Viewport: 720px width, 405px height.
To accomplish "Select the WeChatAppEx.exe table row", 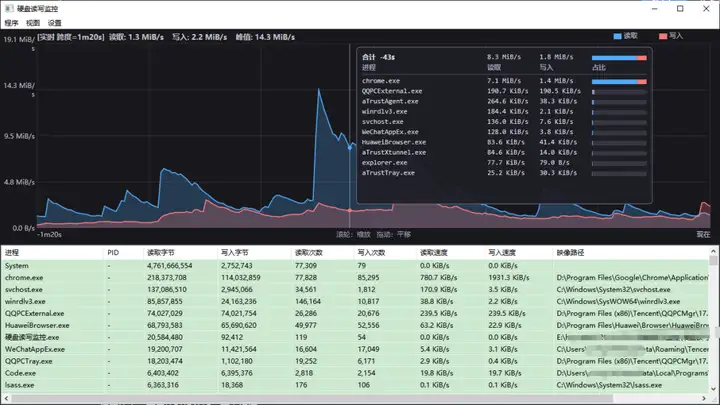I will [x=355, y=349].
